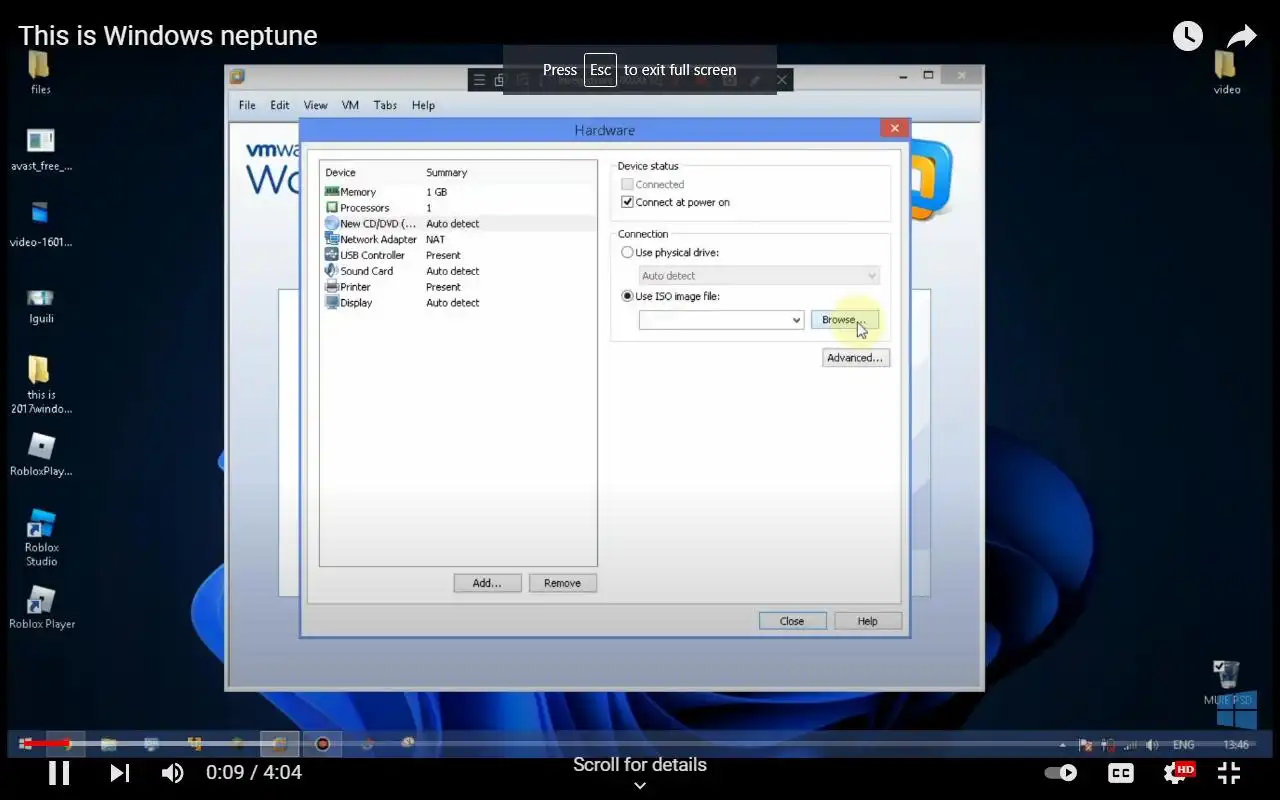Click the VMware icon in taskbar
Viewport: 1280px width, 800px height.
281,744
